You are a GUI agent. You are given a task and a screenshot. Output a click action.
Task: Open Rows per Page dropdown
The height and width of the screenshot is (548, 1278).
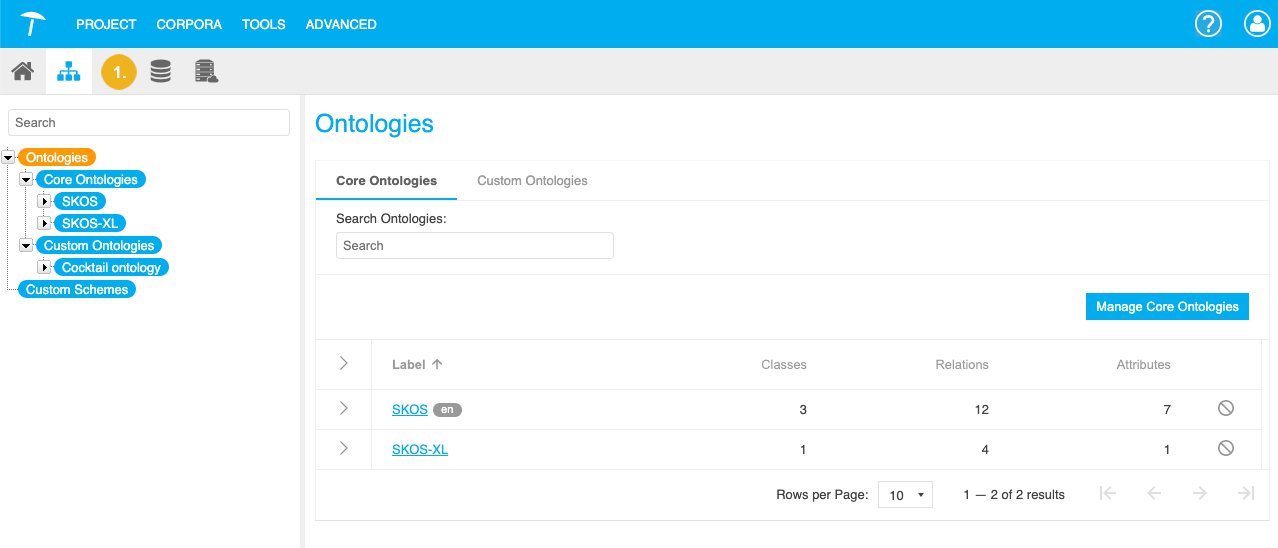[x=905, y=495]
